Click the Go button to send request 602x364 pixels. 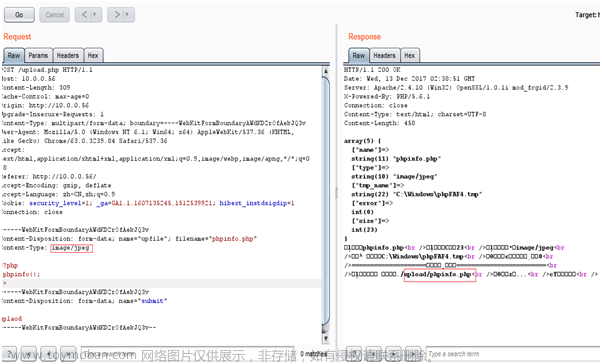coord(19,15)
